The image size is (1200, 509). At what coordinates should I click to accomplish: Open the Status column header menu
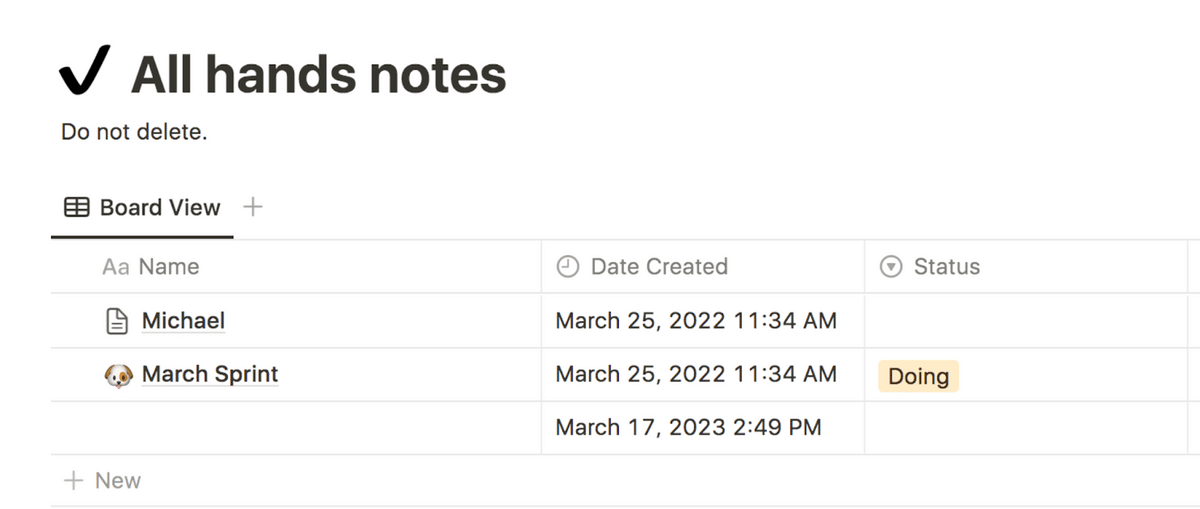point(1025,267)
